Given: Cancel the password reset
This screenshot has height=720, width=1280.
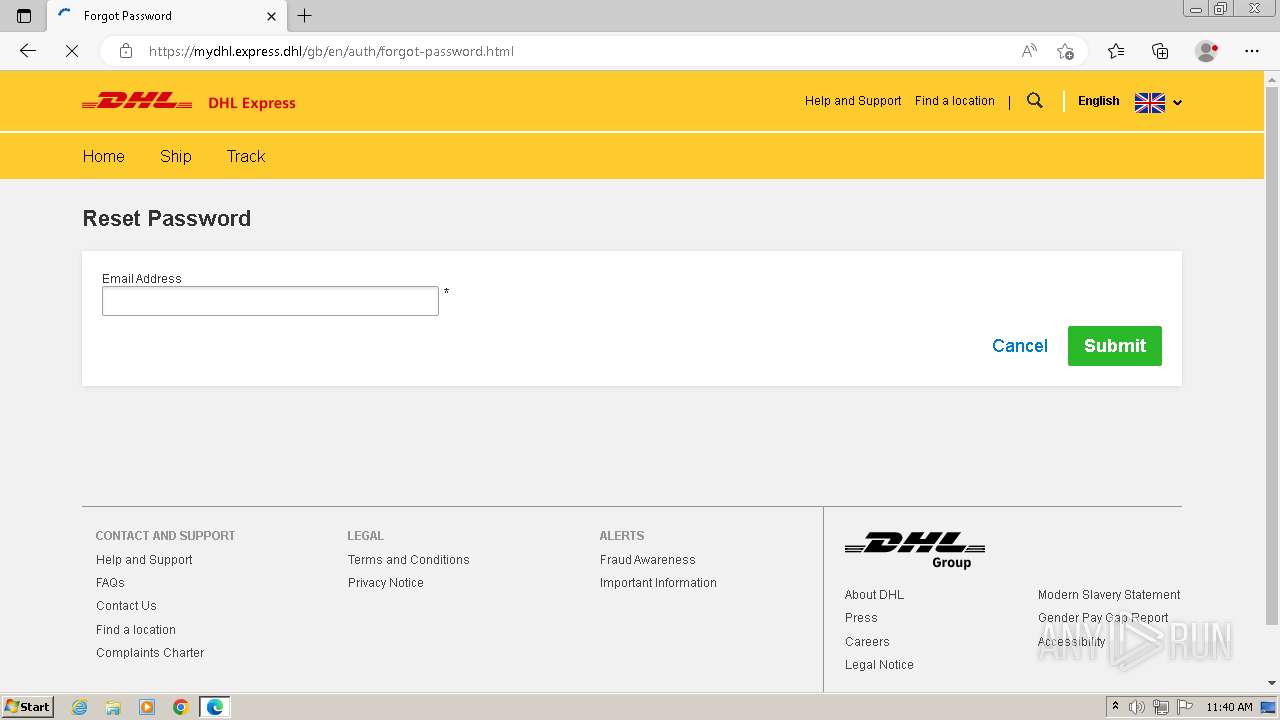Looking at the screenshot, I should (x=1020, y=346).
